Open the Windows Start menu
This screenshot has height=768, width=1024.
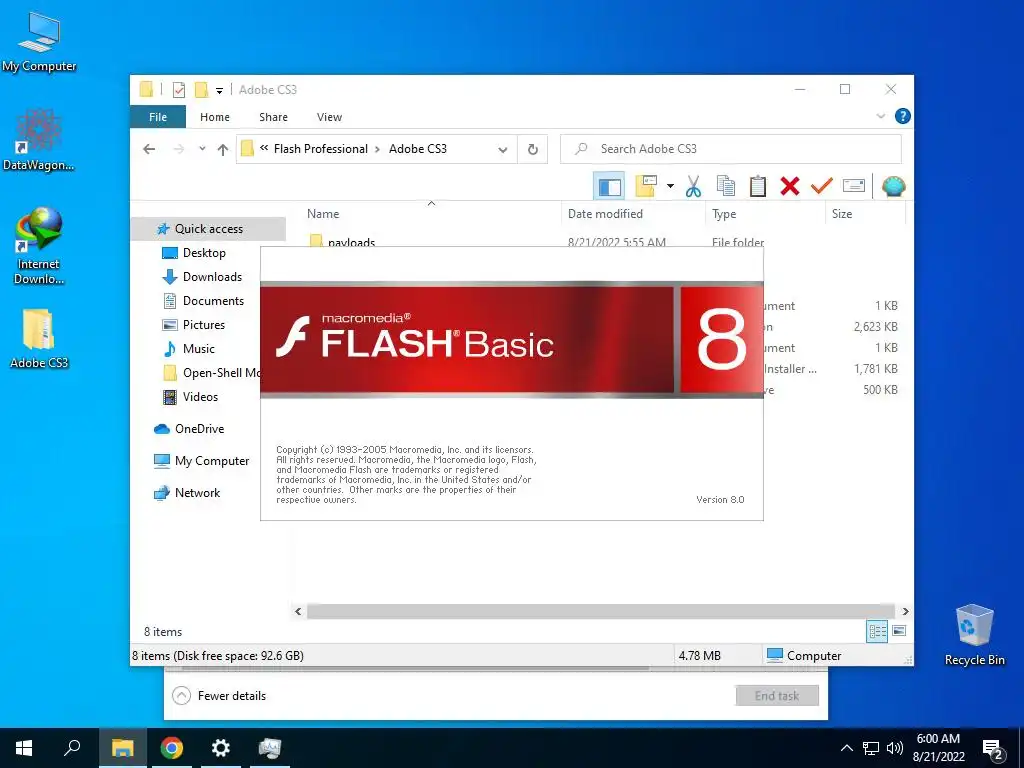[24, 748]
